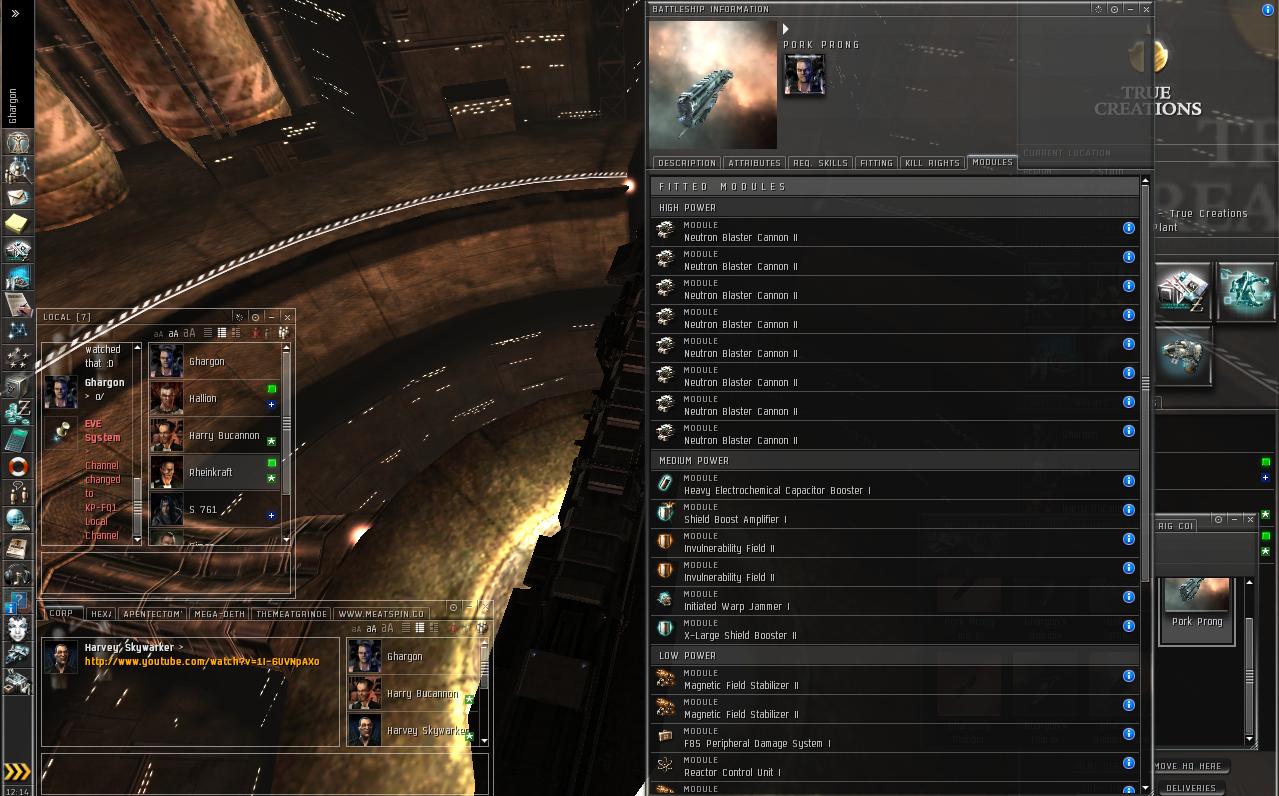The width and height of the screenshot is (1279, 796).
Task: Open the YouTube link in Corp chat
Action: (202, 662)
